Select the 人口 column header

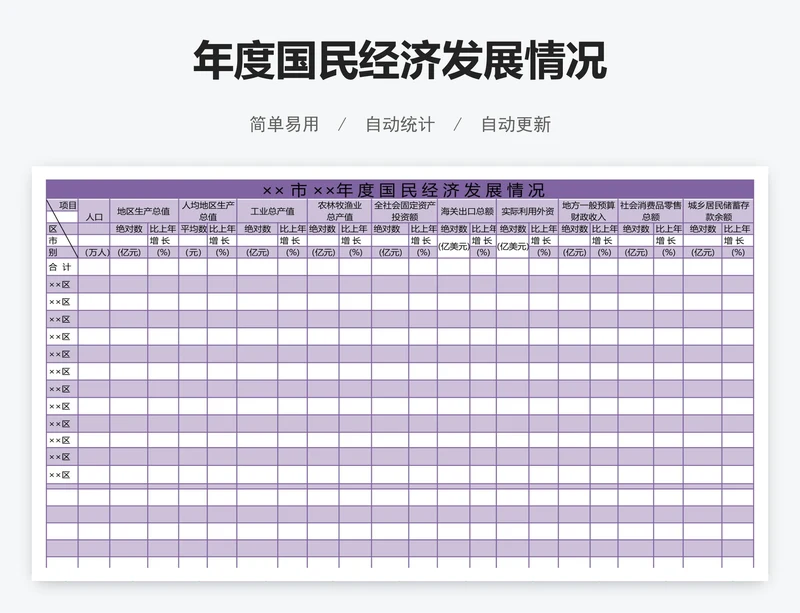[x=94, y=217]
